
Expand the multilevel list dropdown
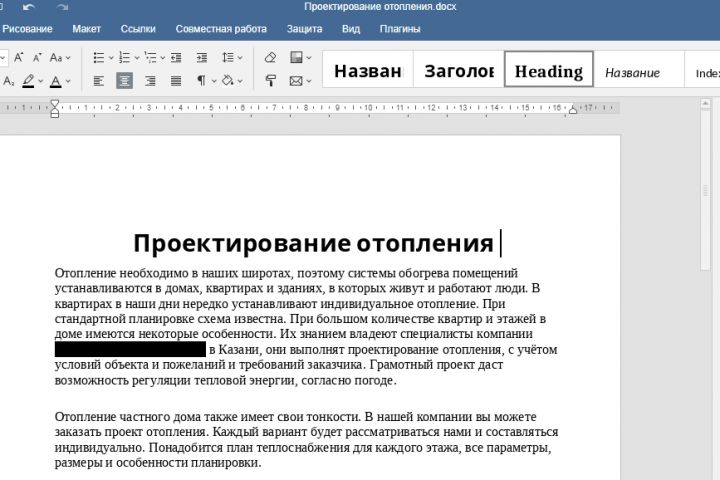point(163,58)
